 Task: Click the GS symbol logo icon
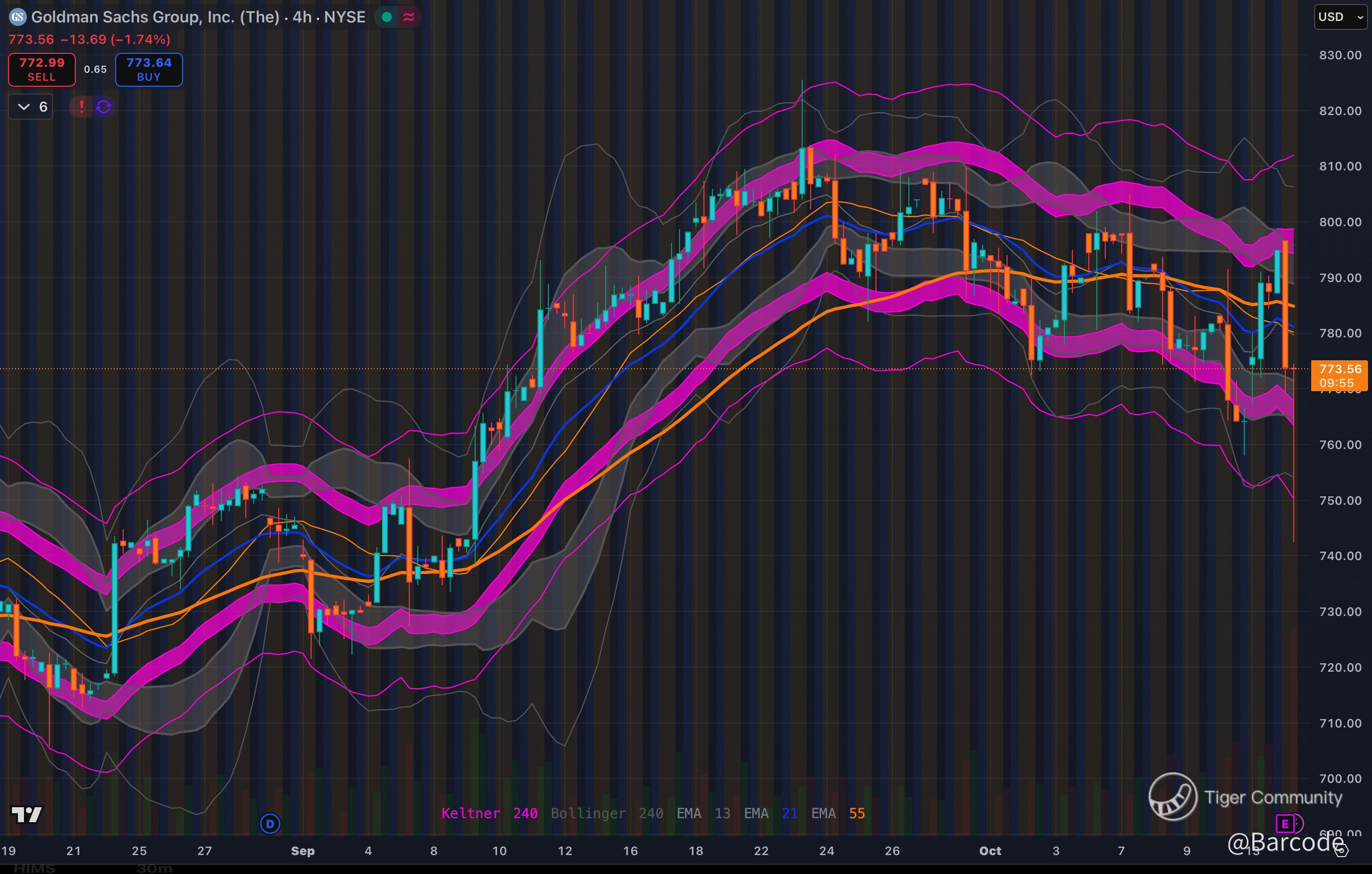17,17
